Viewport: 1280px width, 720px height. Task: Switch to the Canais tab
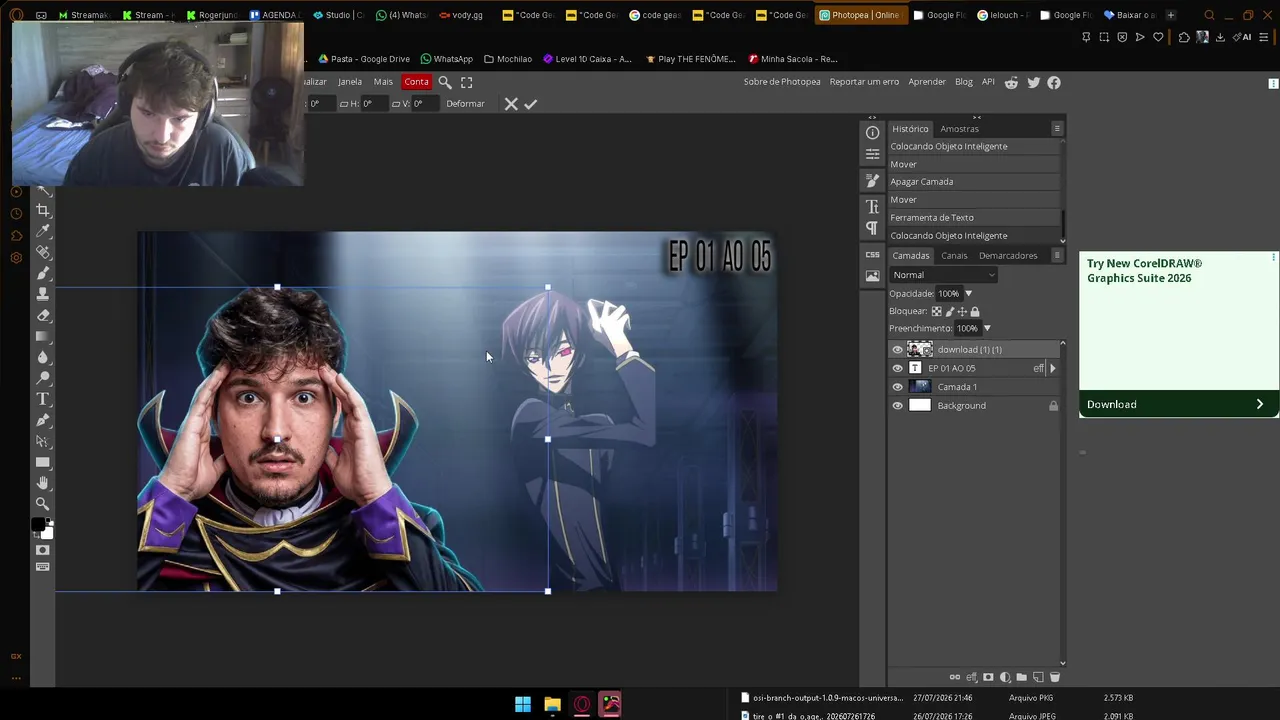coord(954,256)
